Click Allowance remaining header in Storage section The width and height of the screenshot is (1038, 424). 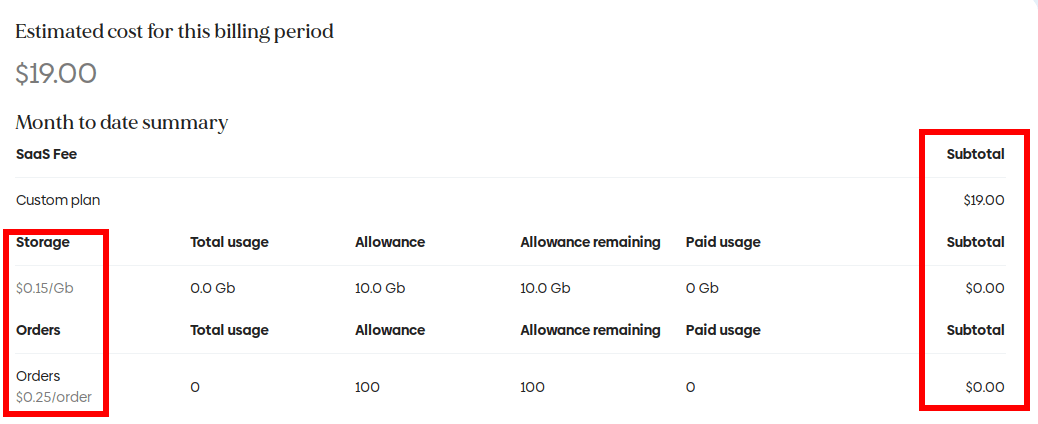[x=590, y=242]
